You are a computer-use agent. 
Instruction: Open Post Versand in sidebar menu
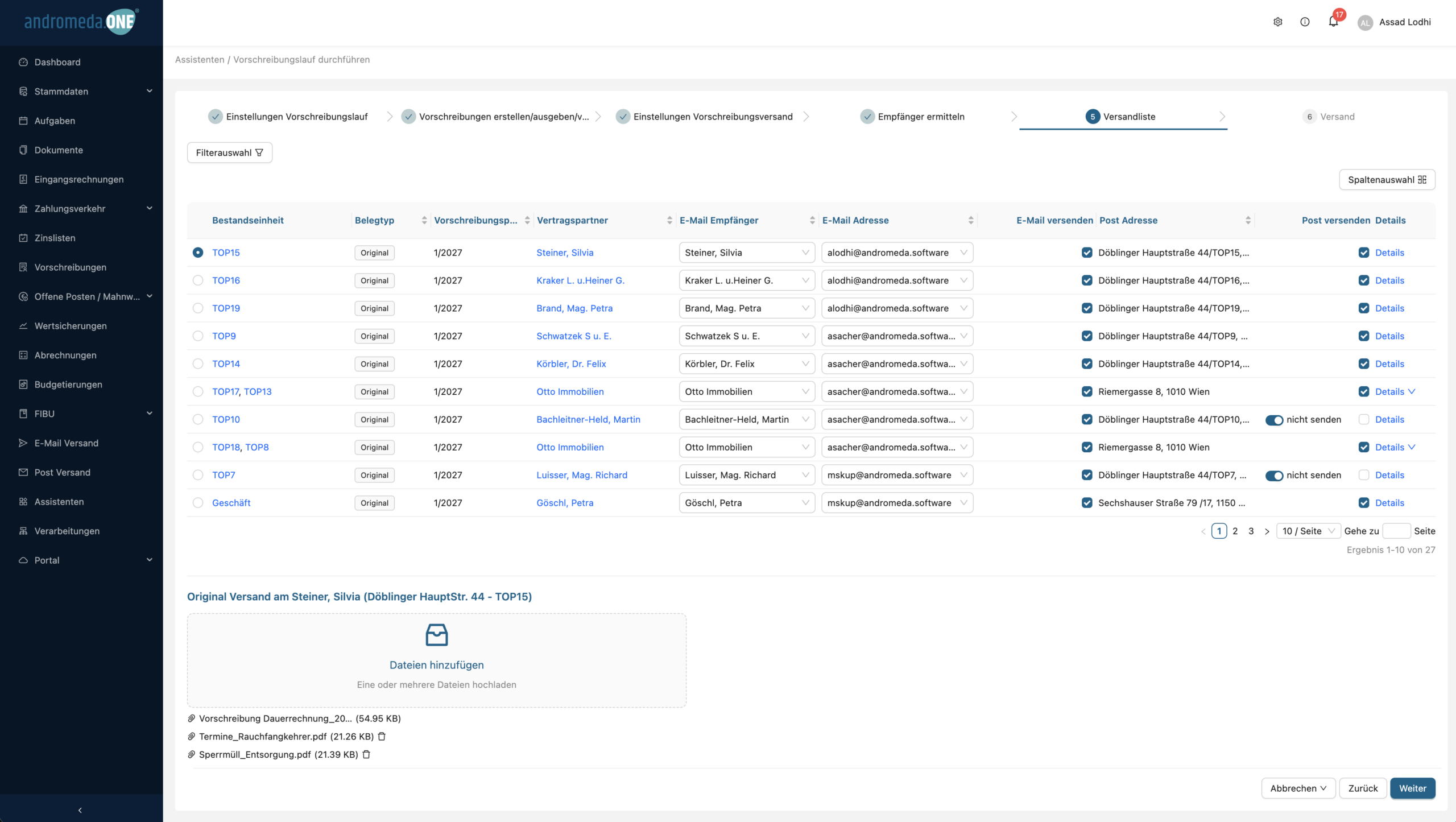pos(62,472)
